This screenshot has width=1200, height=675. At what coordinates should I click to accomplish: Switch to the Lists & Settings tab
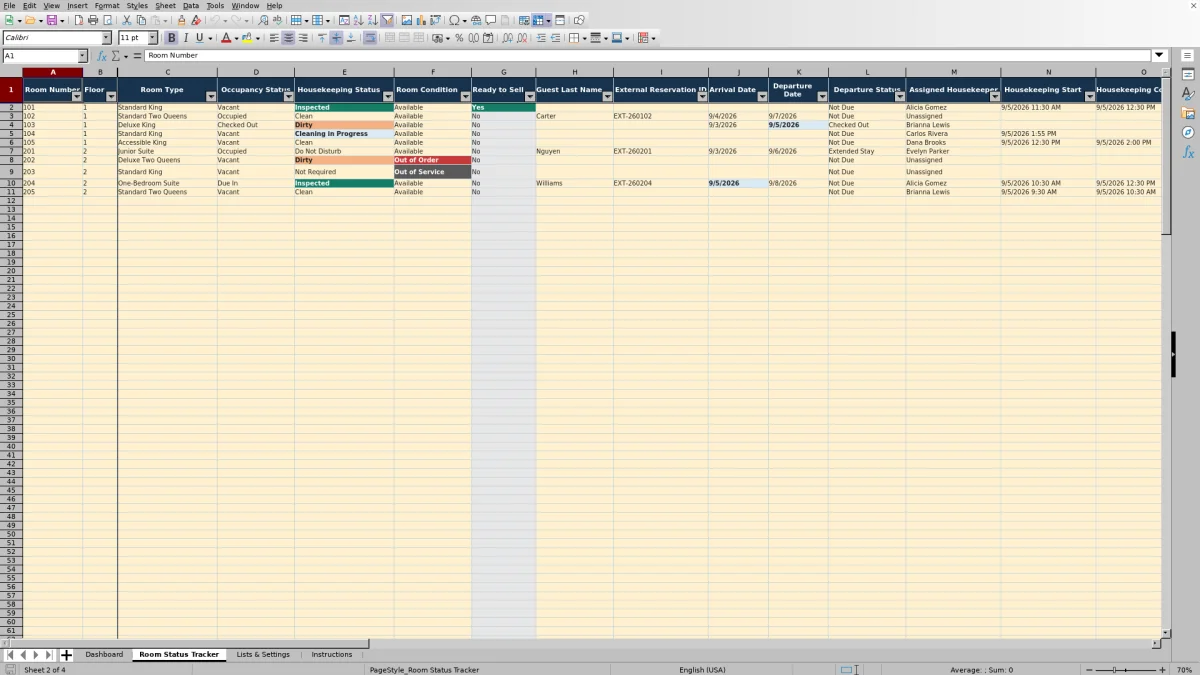click(x=263, y=655)
